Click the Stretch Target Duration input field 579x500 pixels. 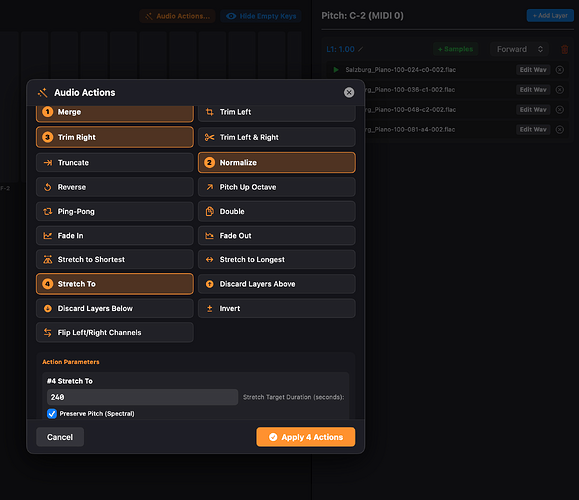pyautogui.click(x=142, y=397)
